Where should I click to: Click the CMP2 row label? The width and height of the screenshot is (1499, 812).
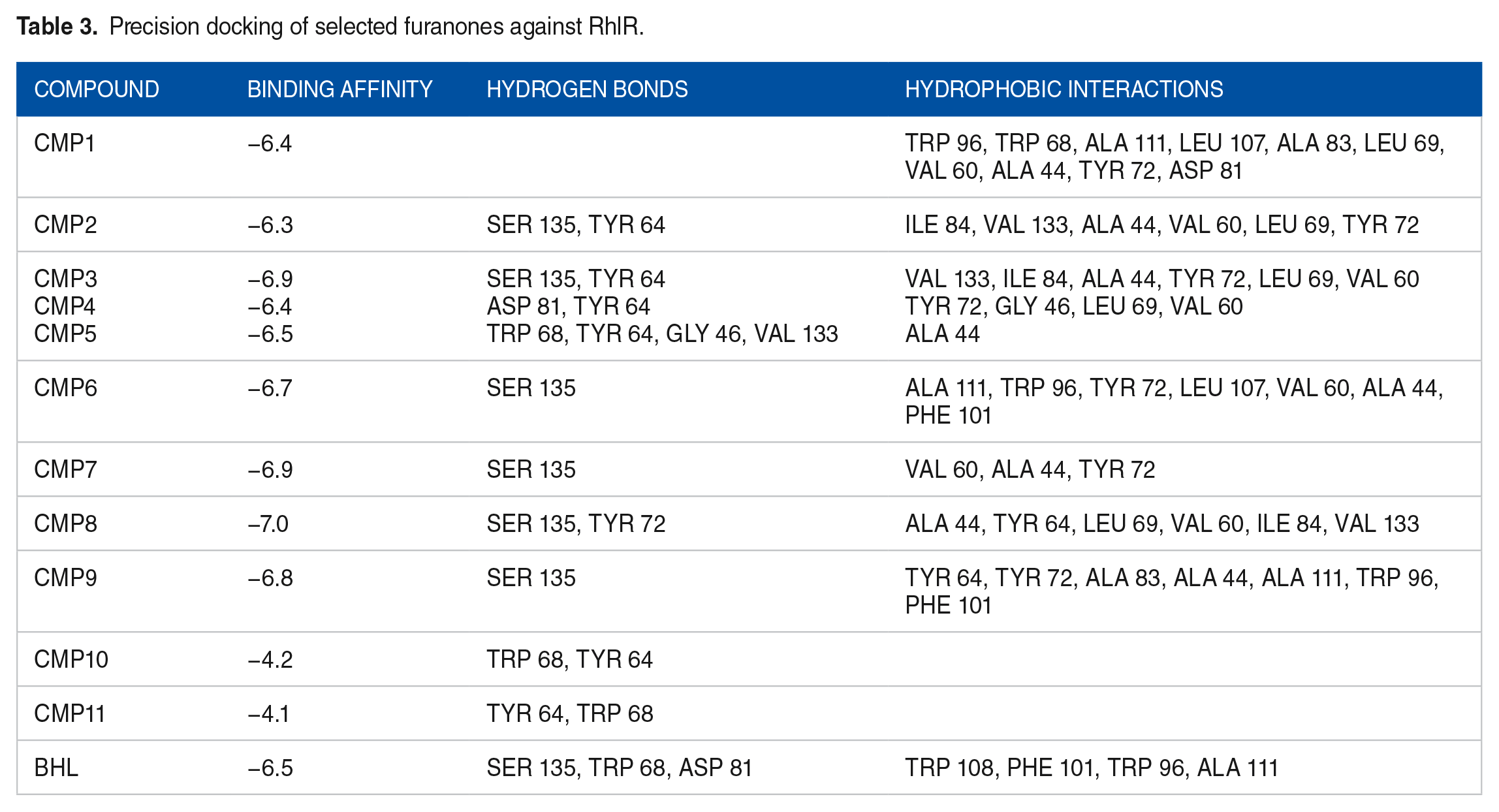[x=65, y=225]
